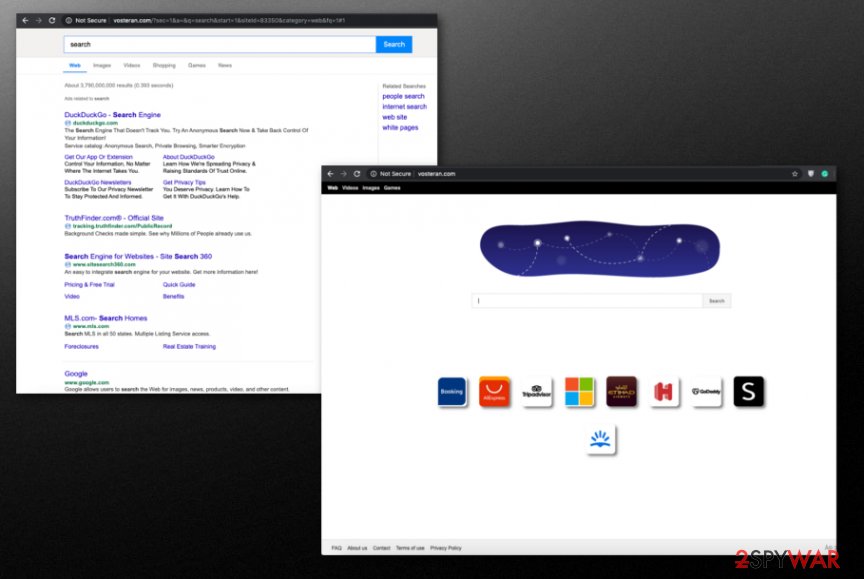Screen dimensions: 864x579
Task: Open FAQ footer link
Action: [337, 548]
